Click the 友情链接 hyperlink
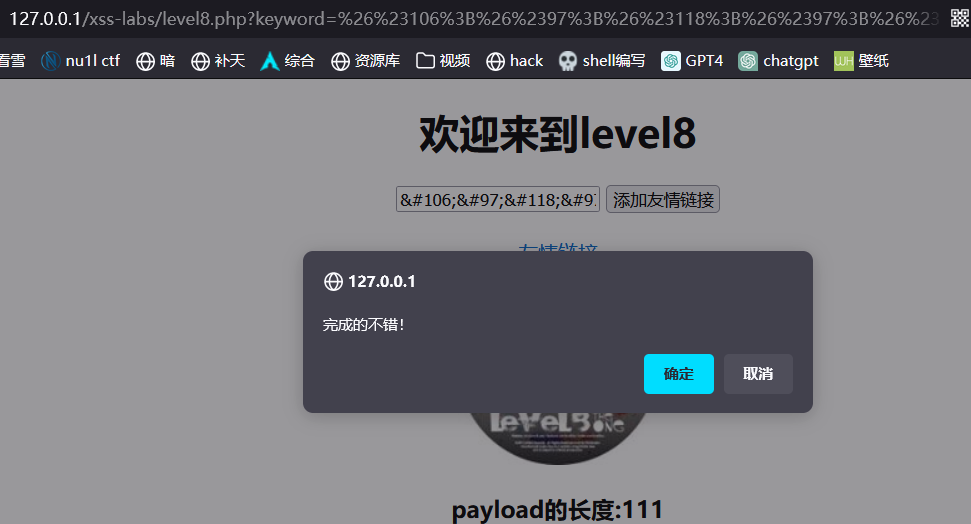This screenshot has height=524, width=971. (557, 246)
